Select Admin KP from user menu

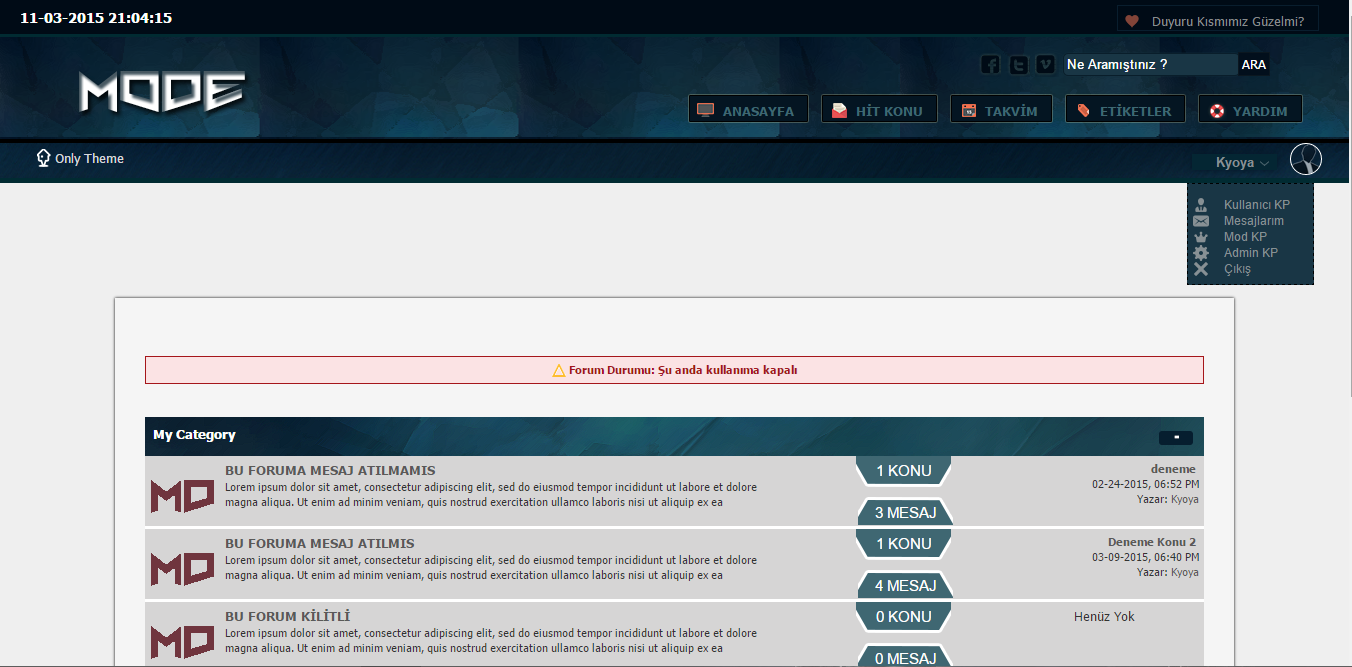pos(1250,253)
